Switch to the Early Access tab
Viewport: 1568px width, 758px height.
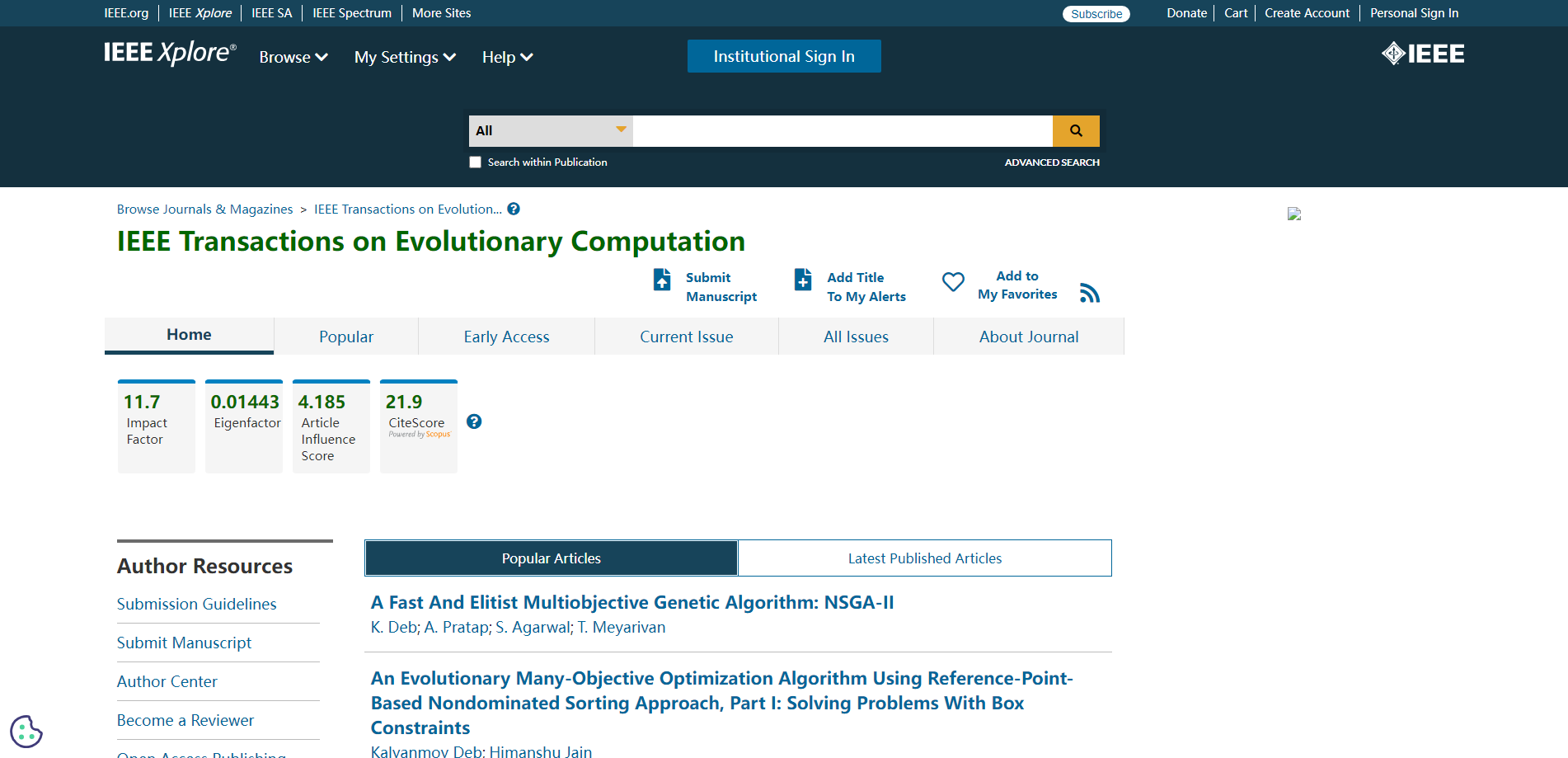[x=506, y=337]
